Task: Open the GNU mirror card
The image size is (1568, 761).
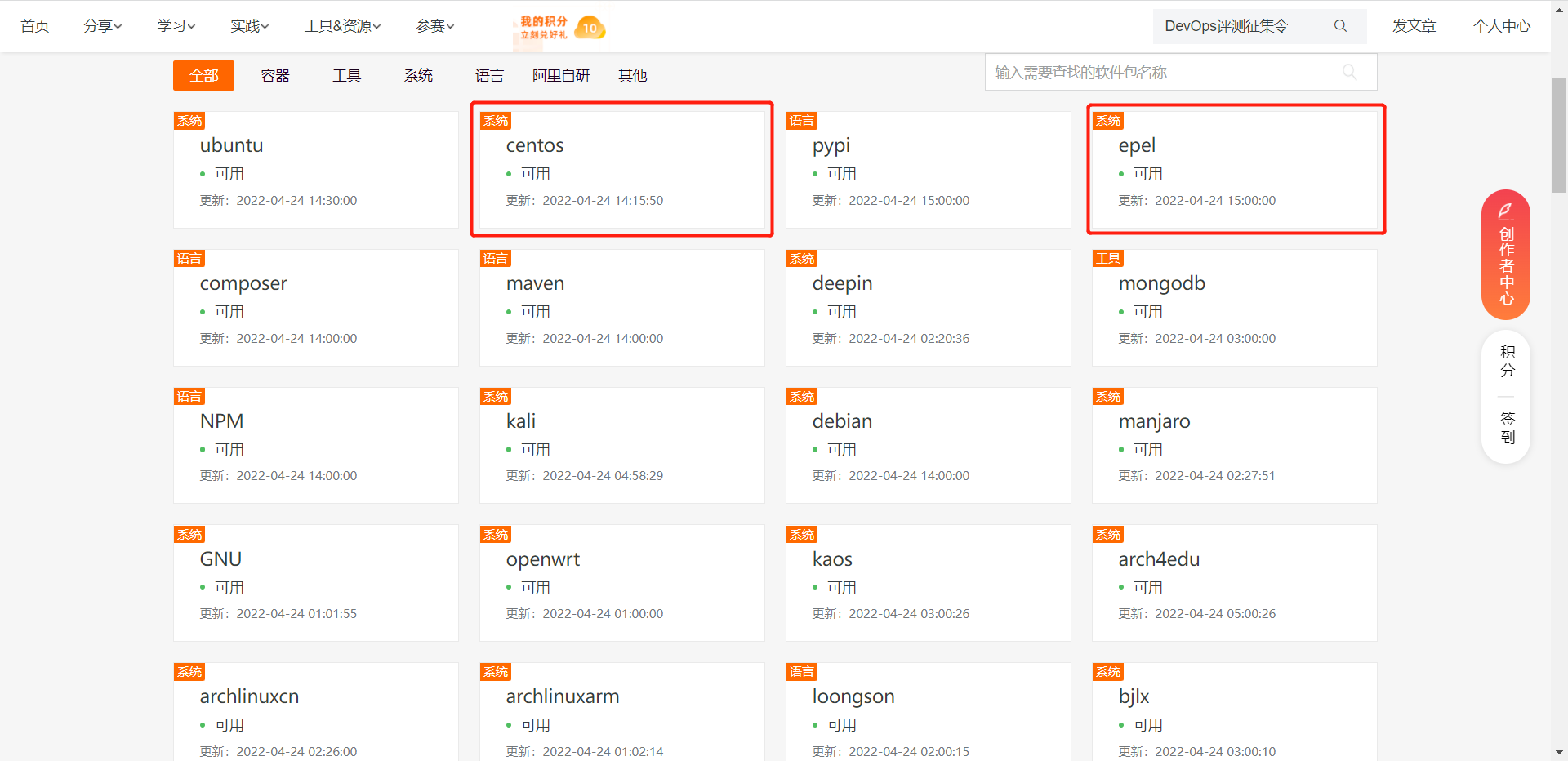Action: pos(315,583)
